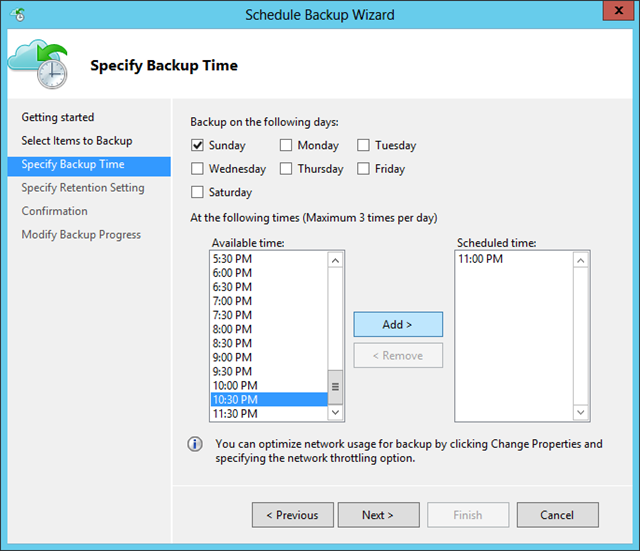Select 7:00 PM in Available time

click(x=269, y=301)
